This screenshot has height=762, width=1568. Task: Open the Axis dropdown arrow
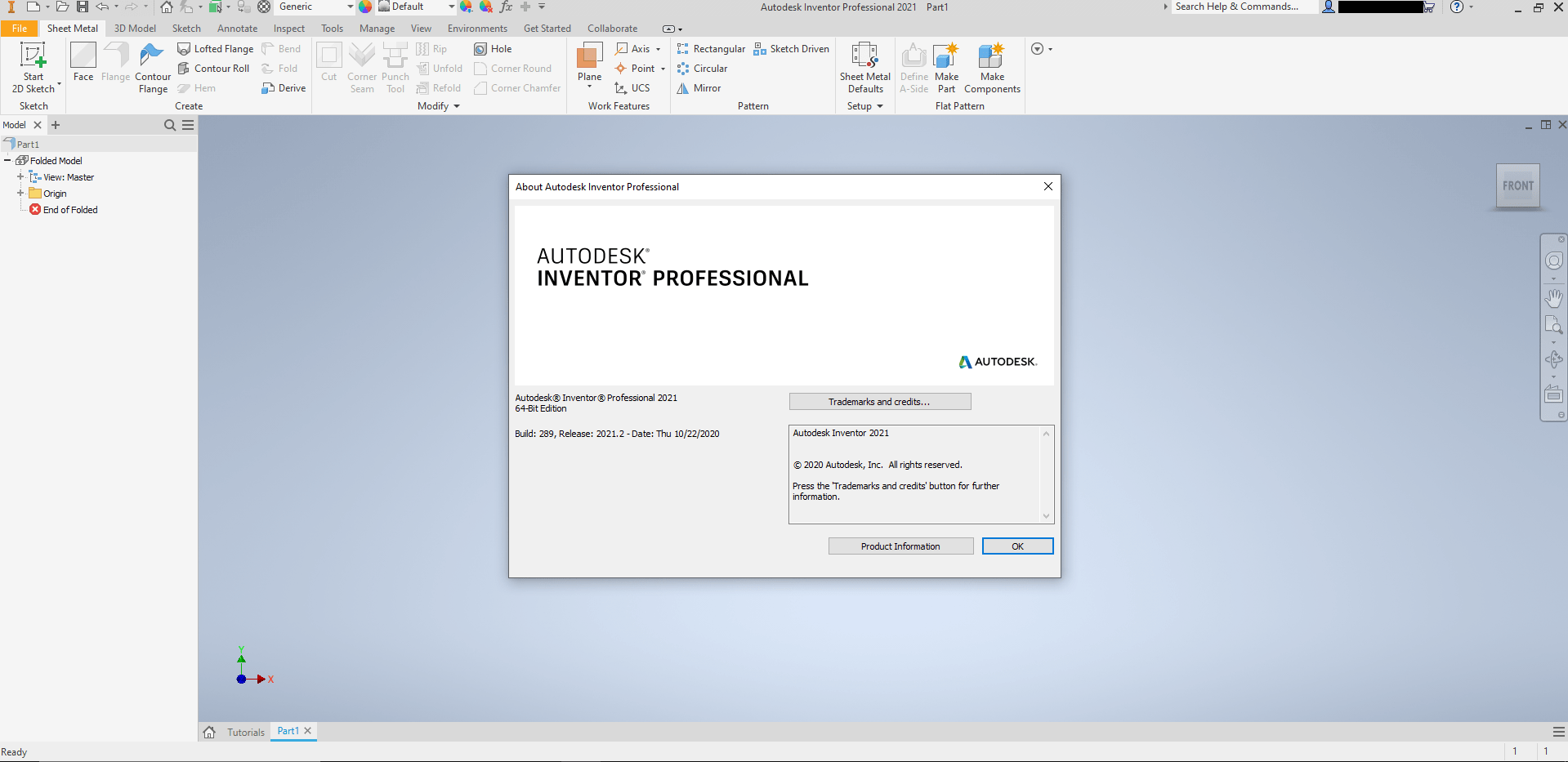(658, 49)
